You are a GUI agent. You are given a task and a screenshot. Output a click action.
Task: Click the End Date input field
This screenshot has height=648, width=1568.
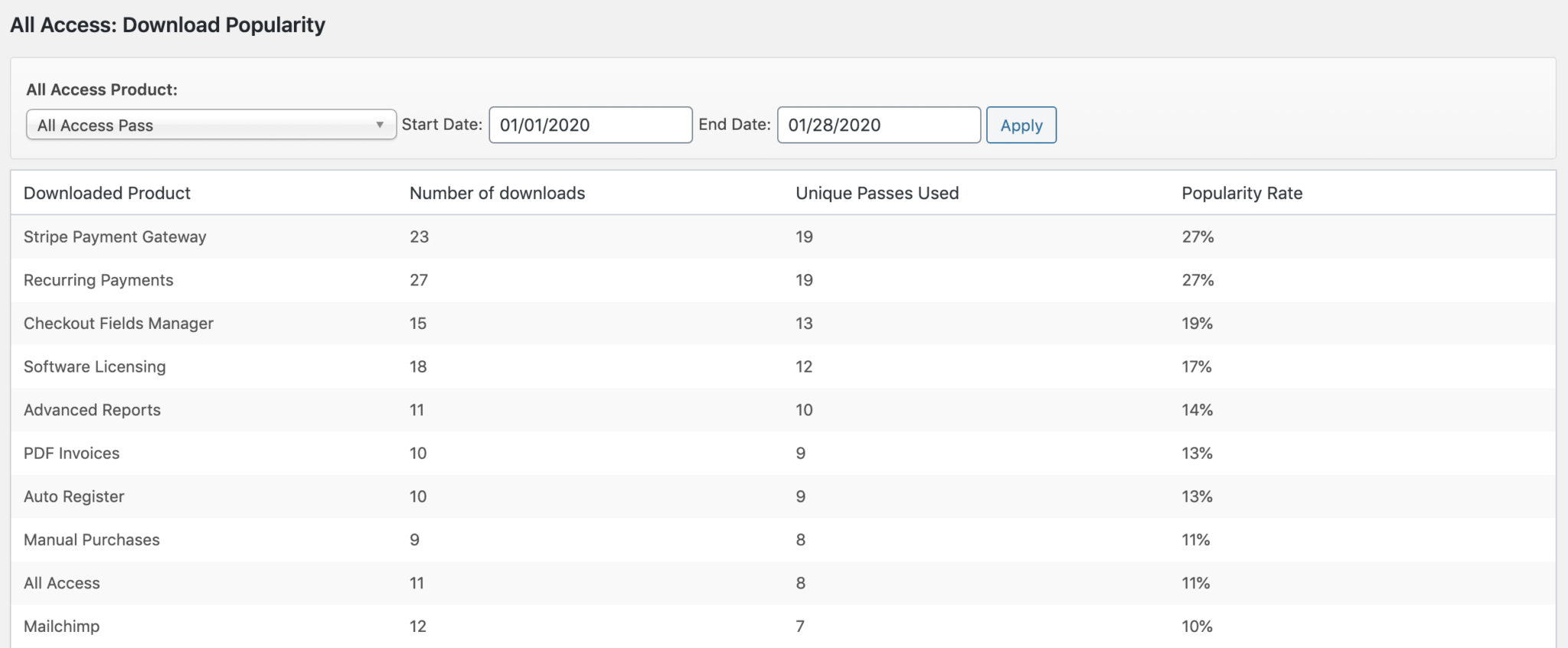(x=878, y=125)
